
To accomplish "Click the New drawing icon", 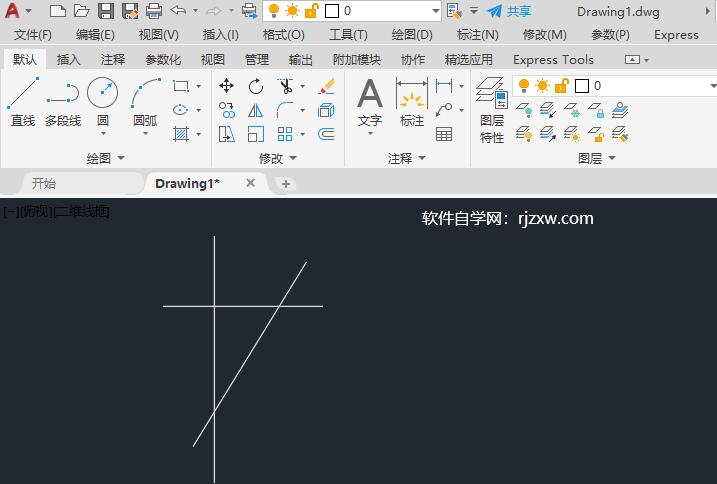I will pos(57,11).
